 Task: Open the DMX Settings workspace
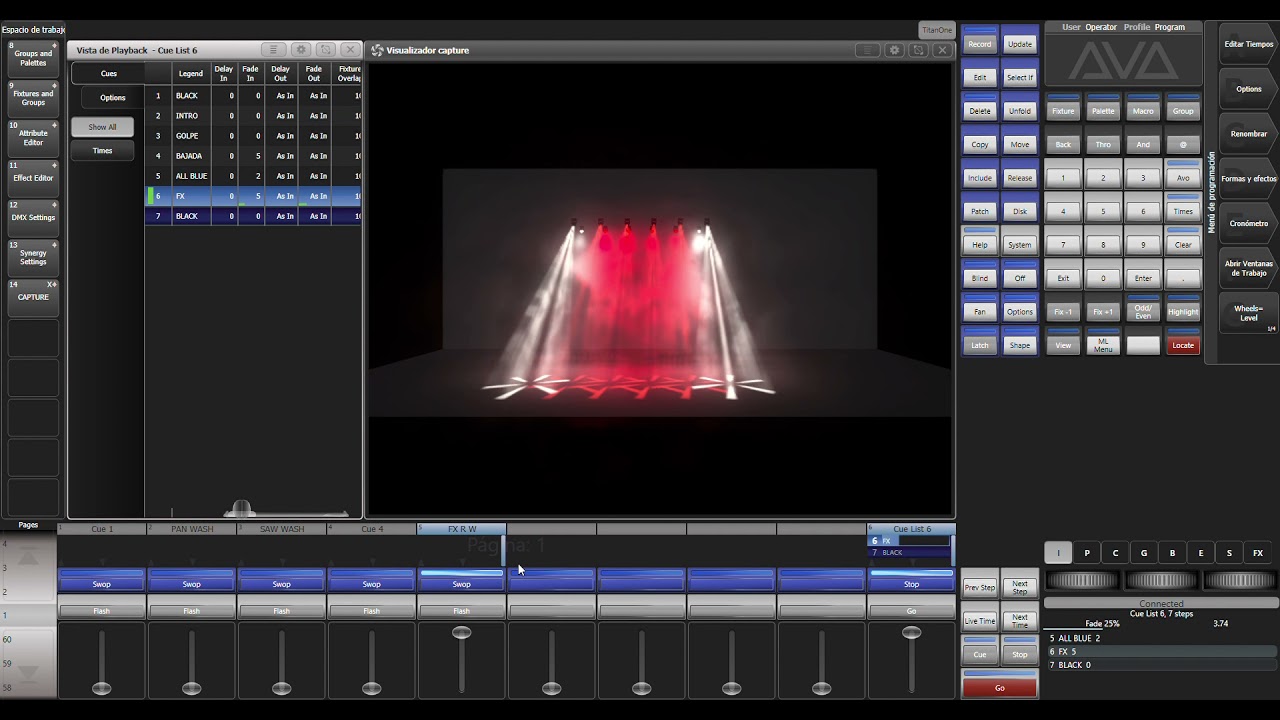click(x=33, y=217)
